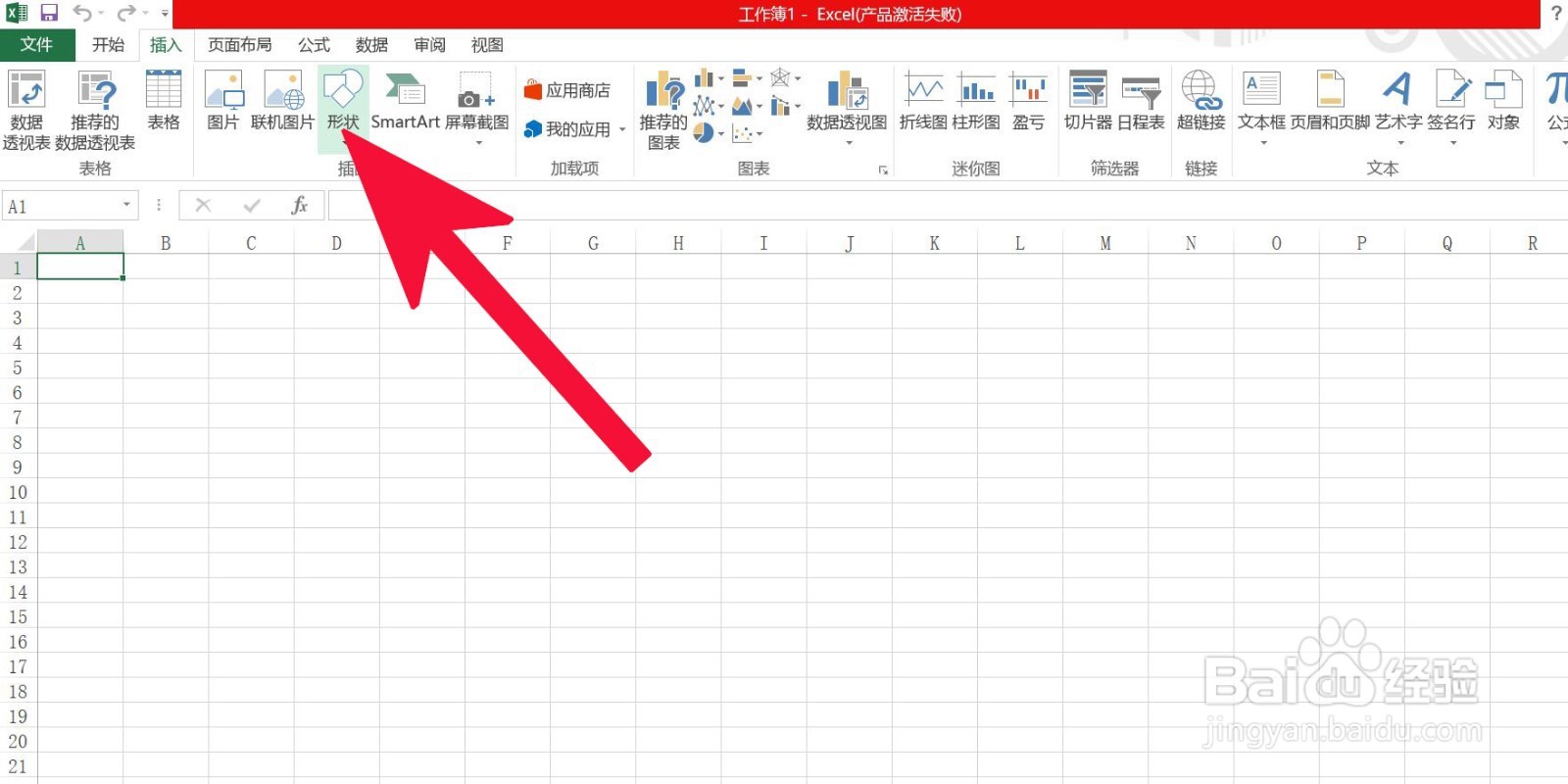Select column B header

coord(166,243)
